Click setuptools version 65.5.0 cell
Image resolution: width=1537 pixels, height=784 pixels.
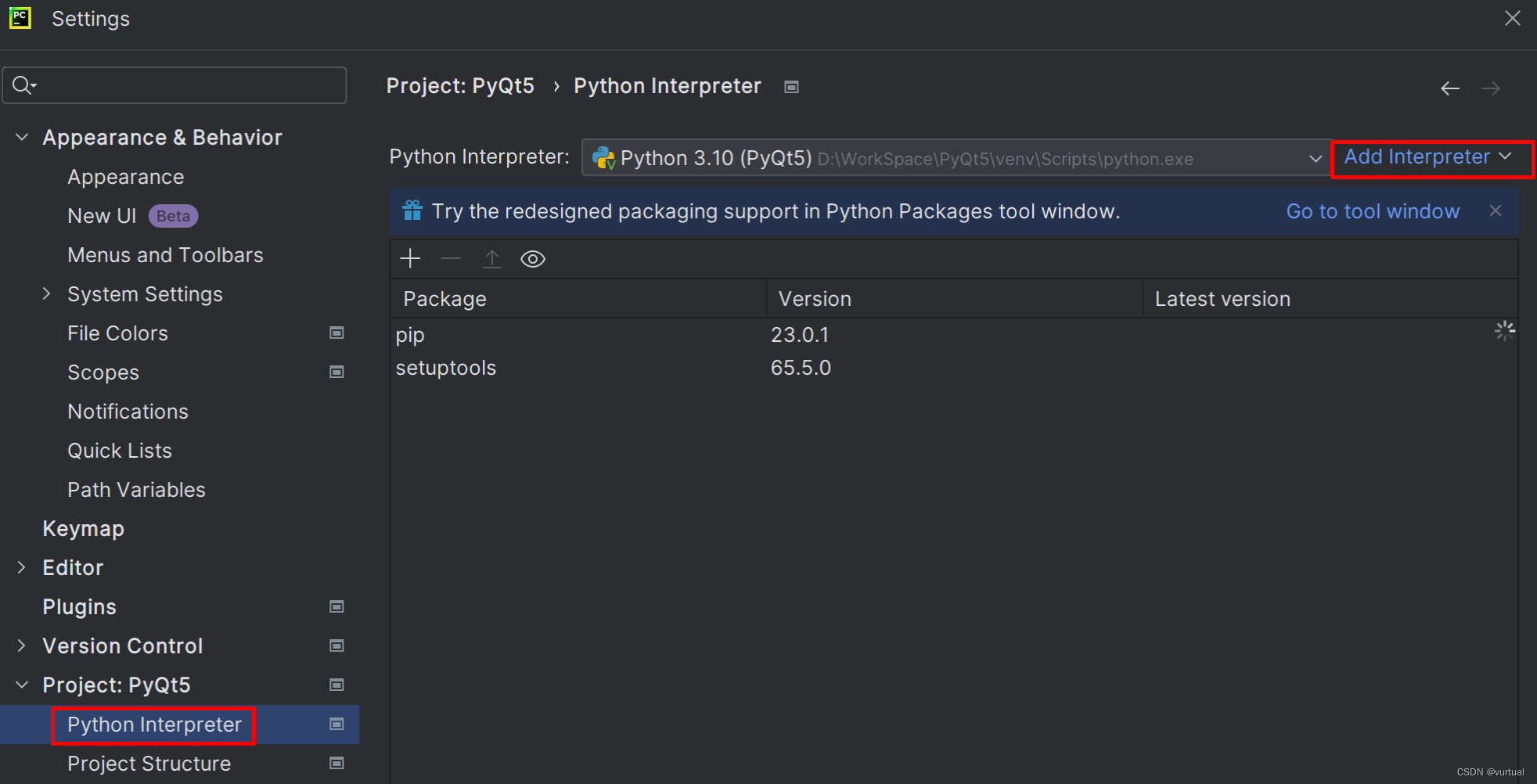click(x=801, y=368)
